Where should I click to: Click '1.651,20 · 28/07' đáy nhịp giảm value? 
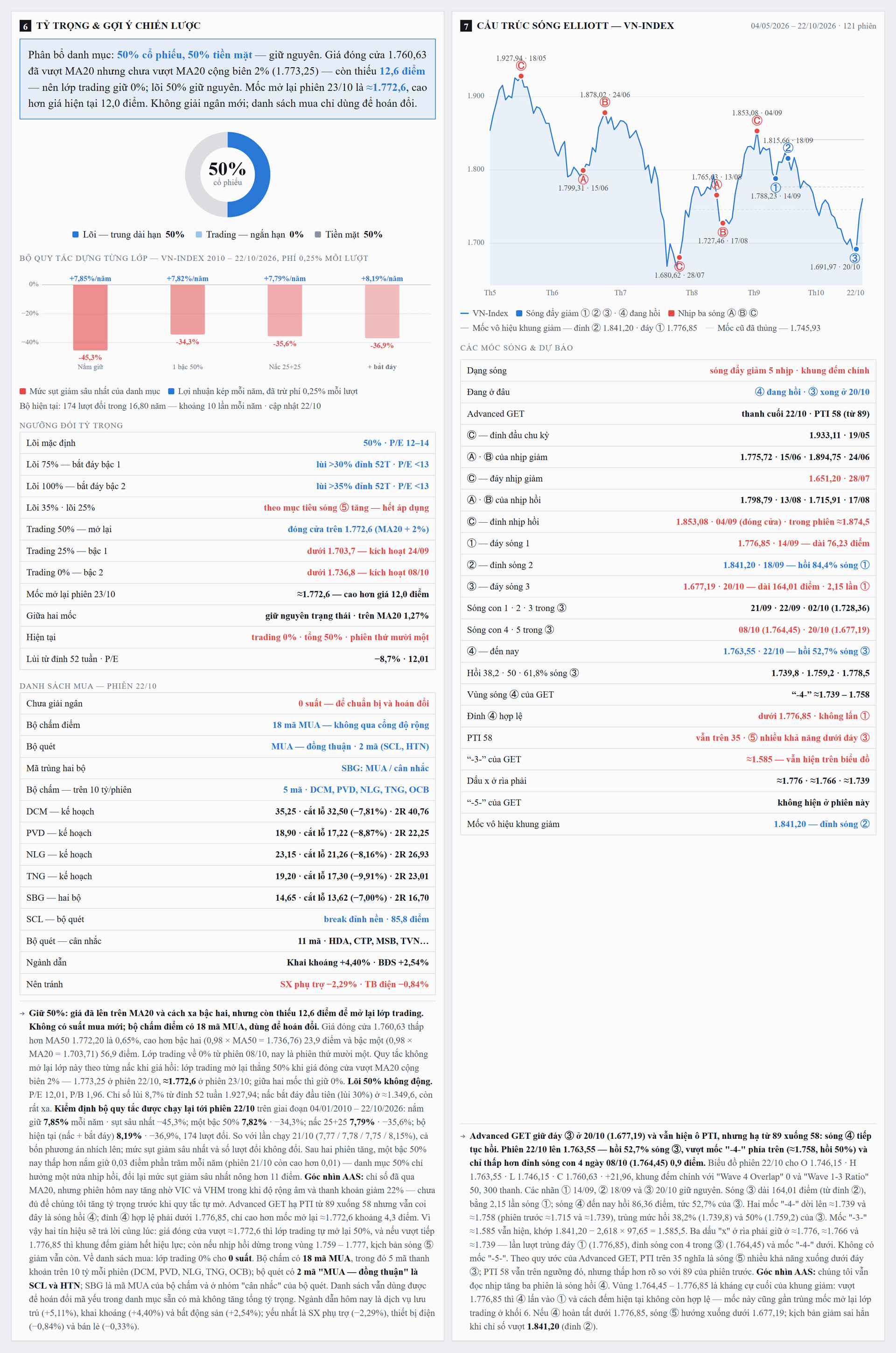(x=839, y=478)
